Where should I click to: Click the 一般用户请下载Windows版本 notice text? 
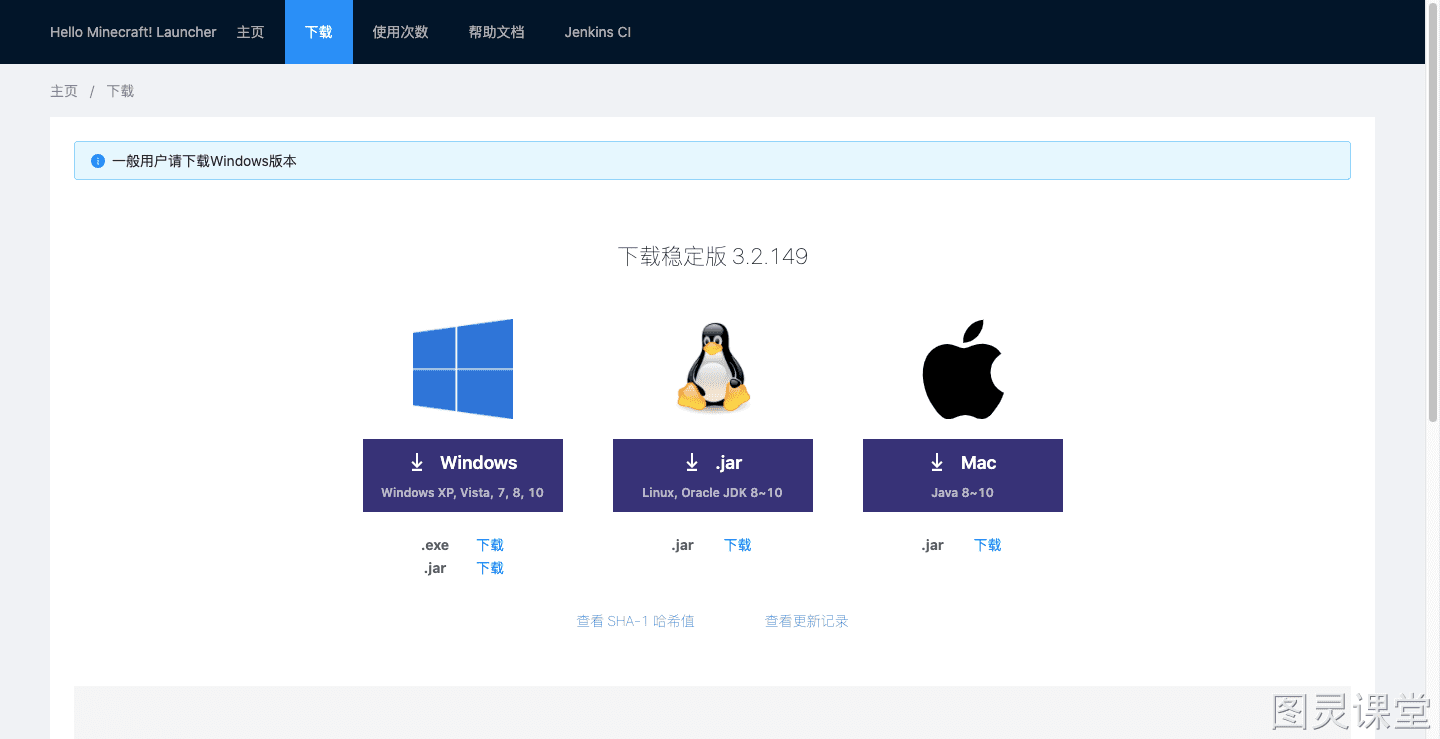[204, 161]
